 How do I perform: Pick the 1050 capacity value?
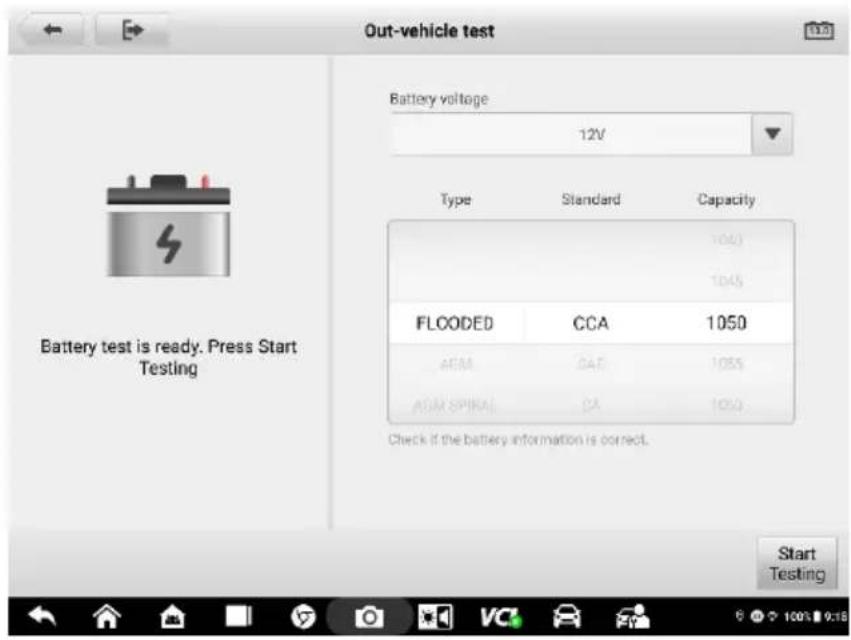pyautogui.click(x=726, y=323)
